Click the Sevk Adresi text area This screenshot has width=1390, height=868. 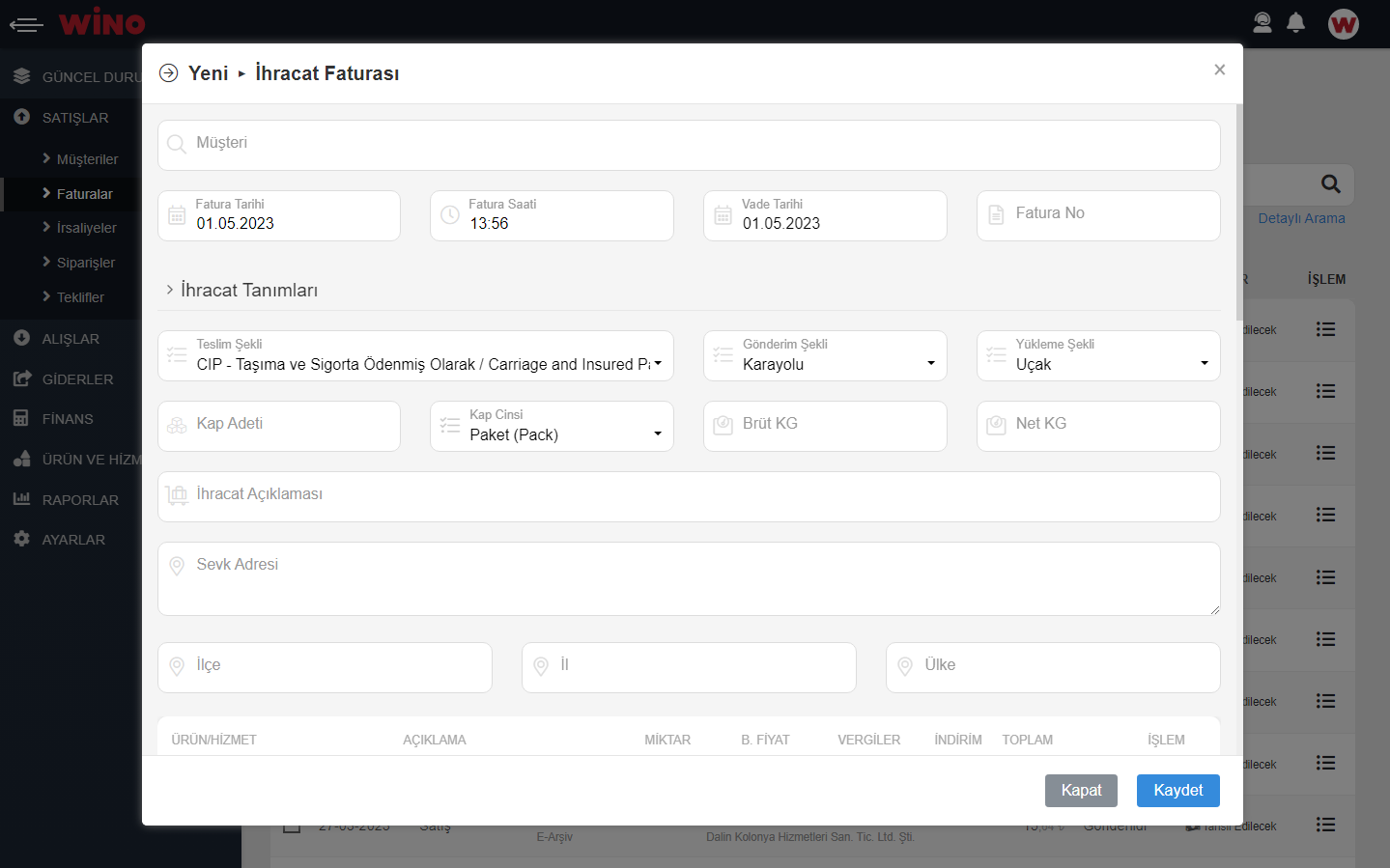[689, 578]
